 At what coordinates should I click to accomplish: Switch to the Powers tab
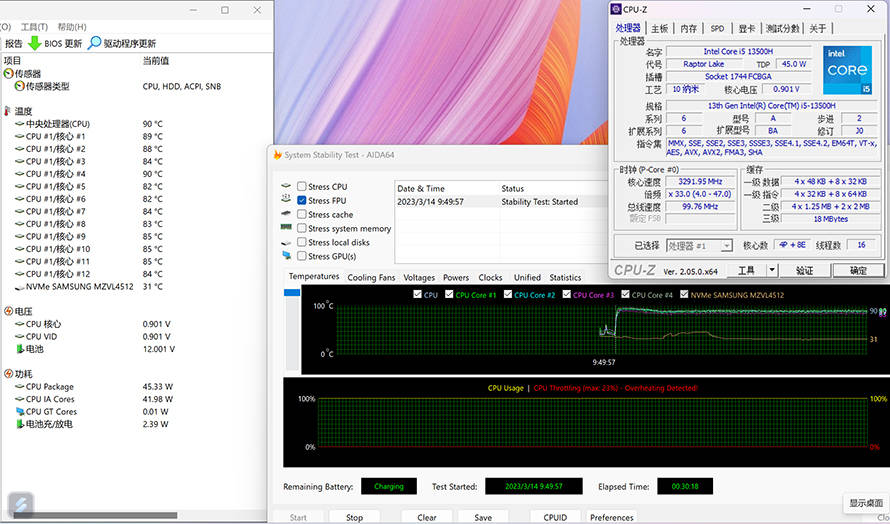tap(456, 278)
